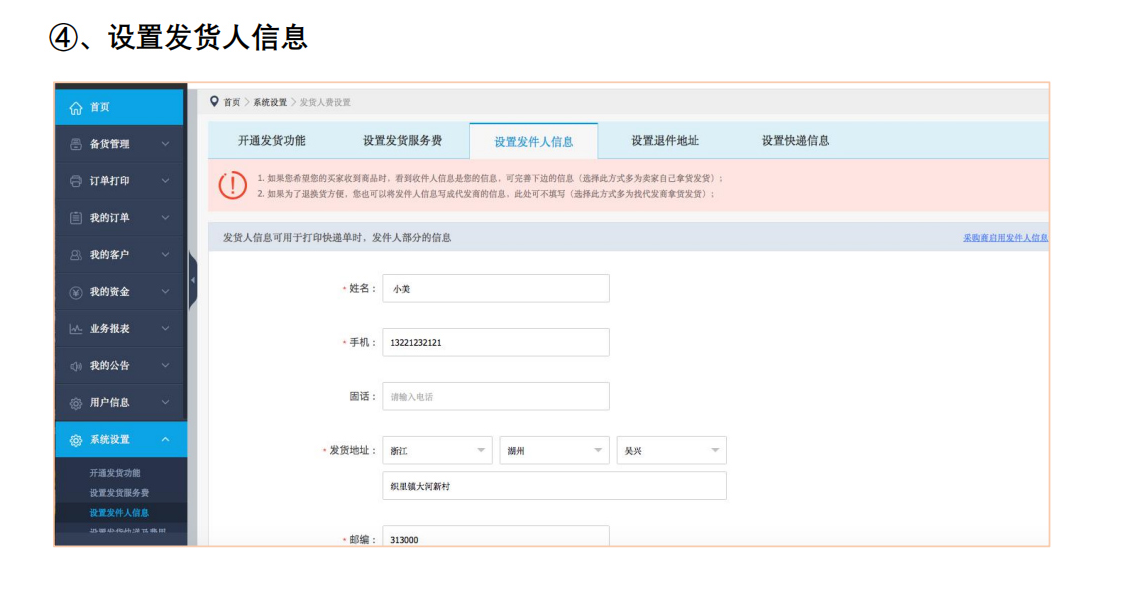Collapse the 系统设置 menu chevron

coord(165,440)
